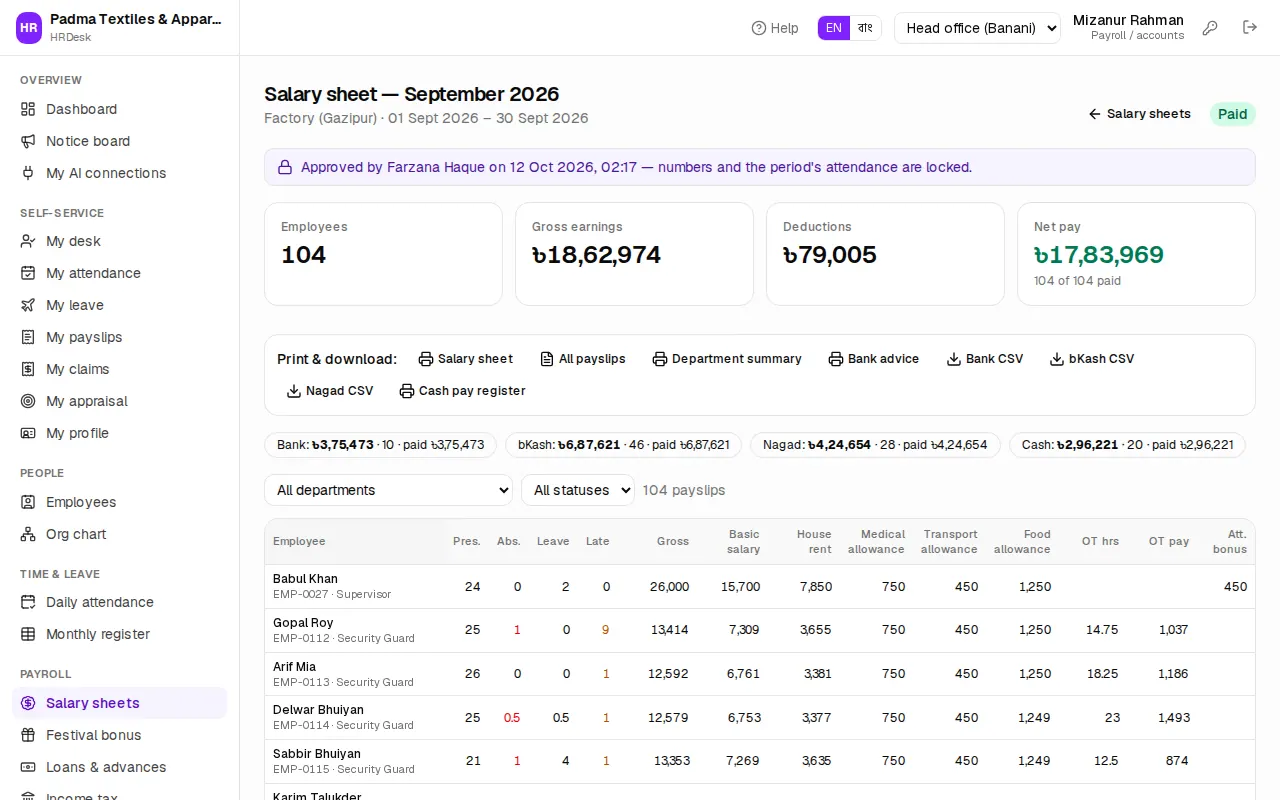Click the bKash payment summary chip

coord(623,445)
